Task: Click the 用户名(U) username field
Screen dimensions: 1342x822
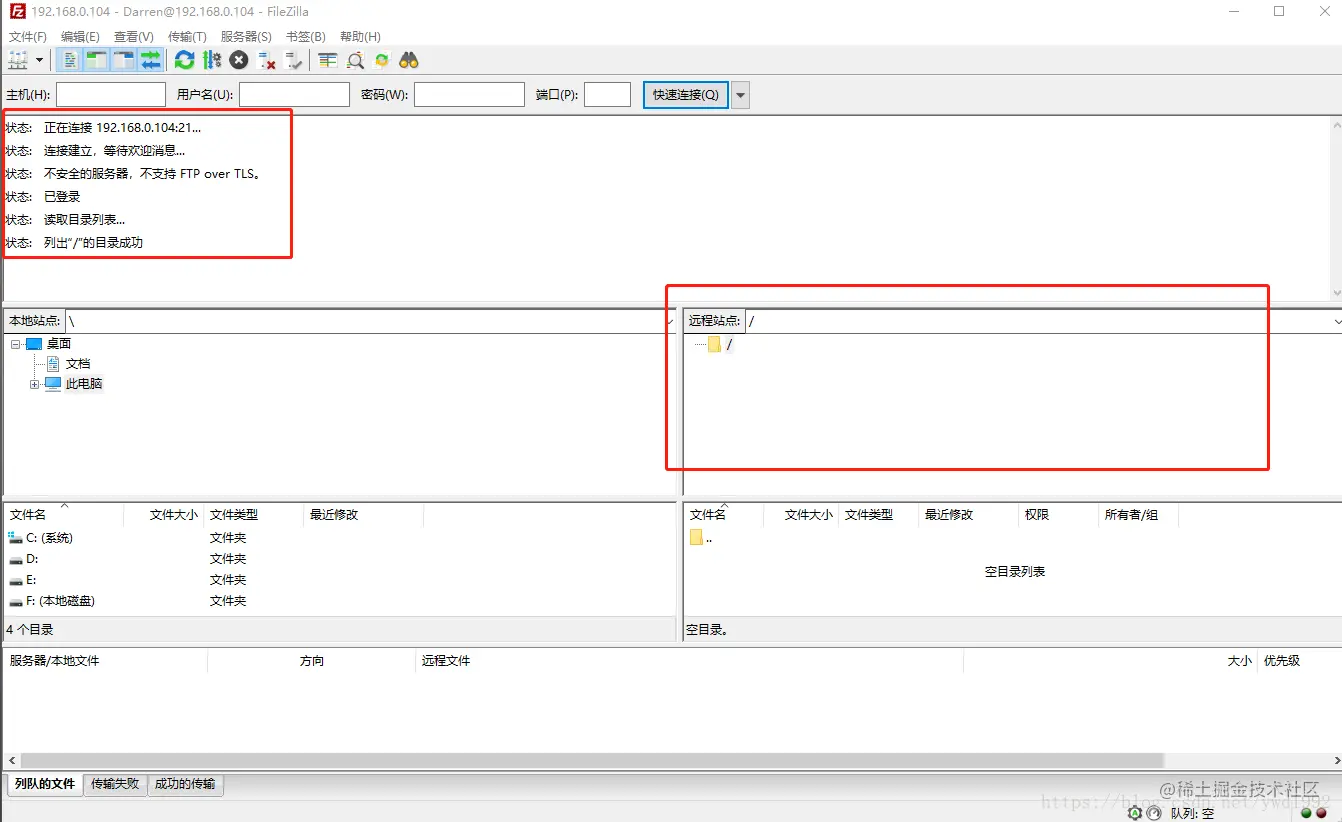Action: coord(294,95)
